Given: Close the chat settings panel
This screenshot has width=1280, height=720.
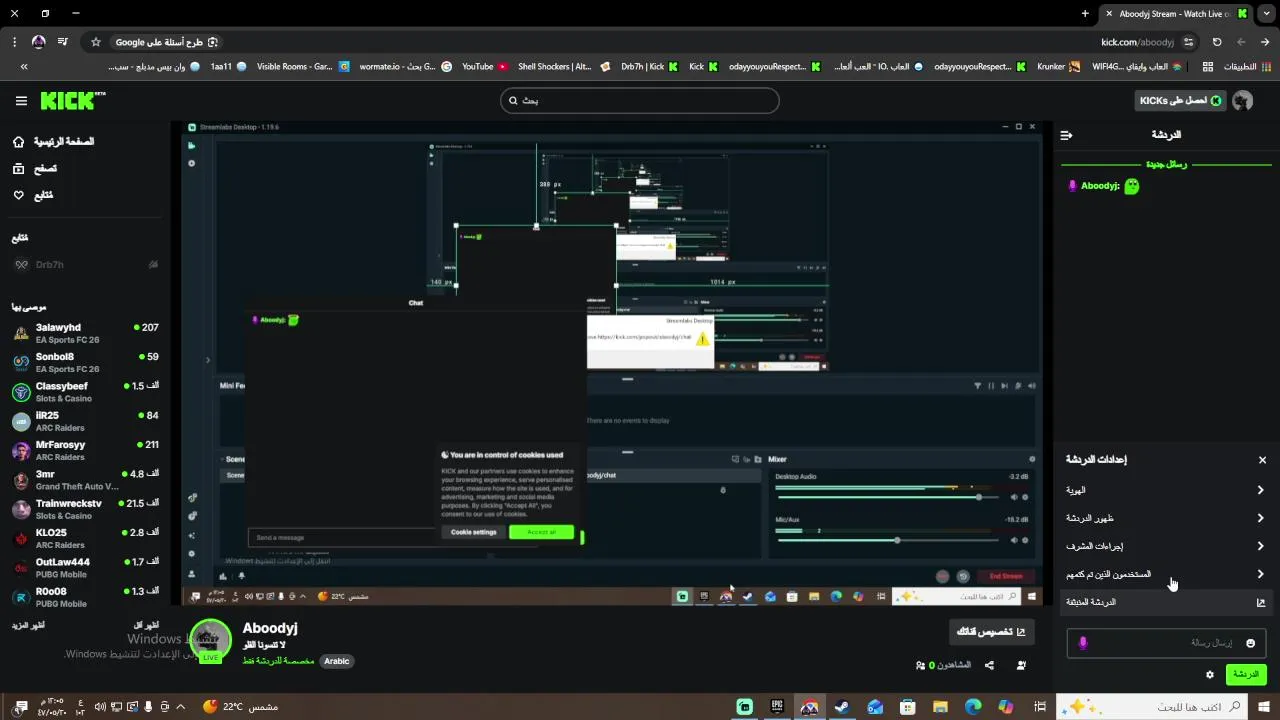Looking at the screenshot, I should click(x=1262, y=460).
